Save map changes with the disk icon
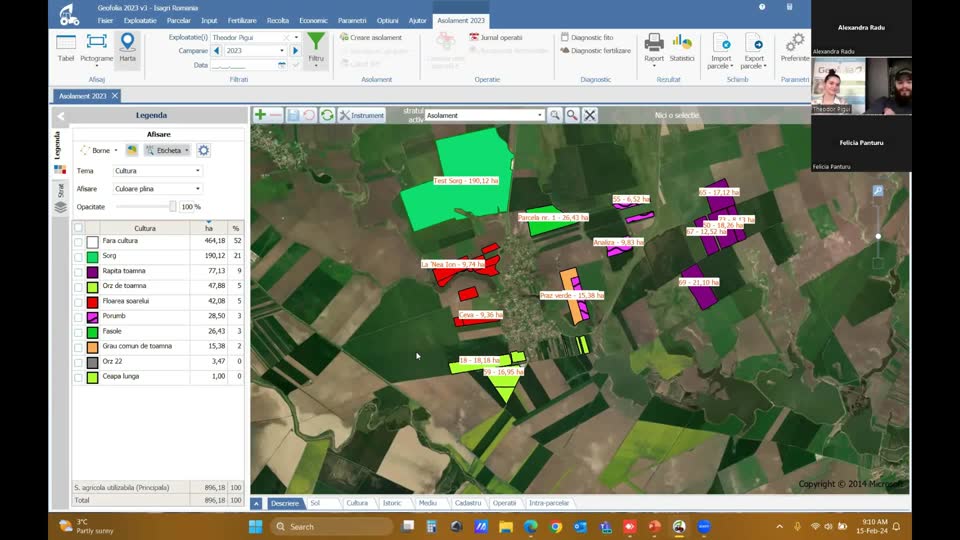The width and height of the screenshot is (960, 540). click(293, 115)
